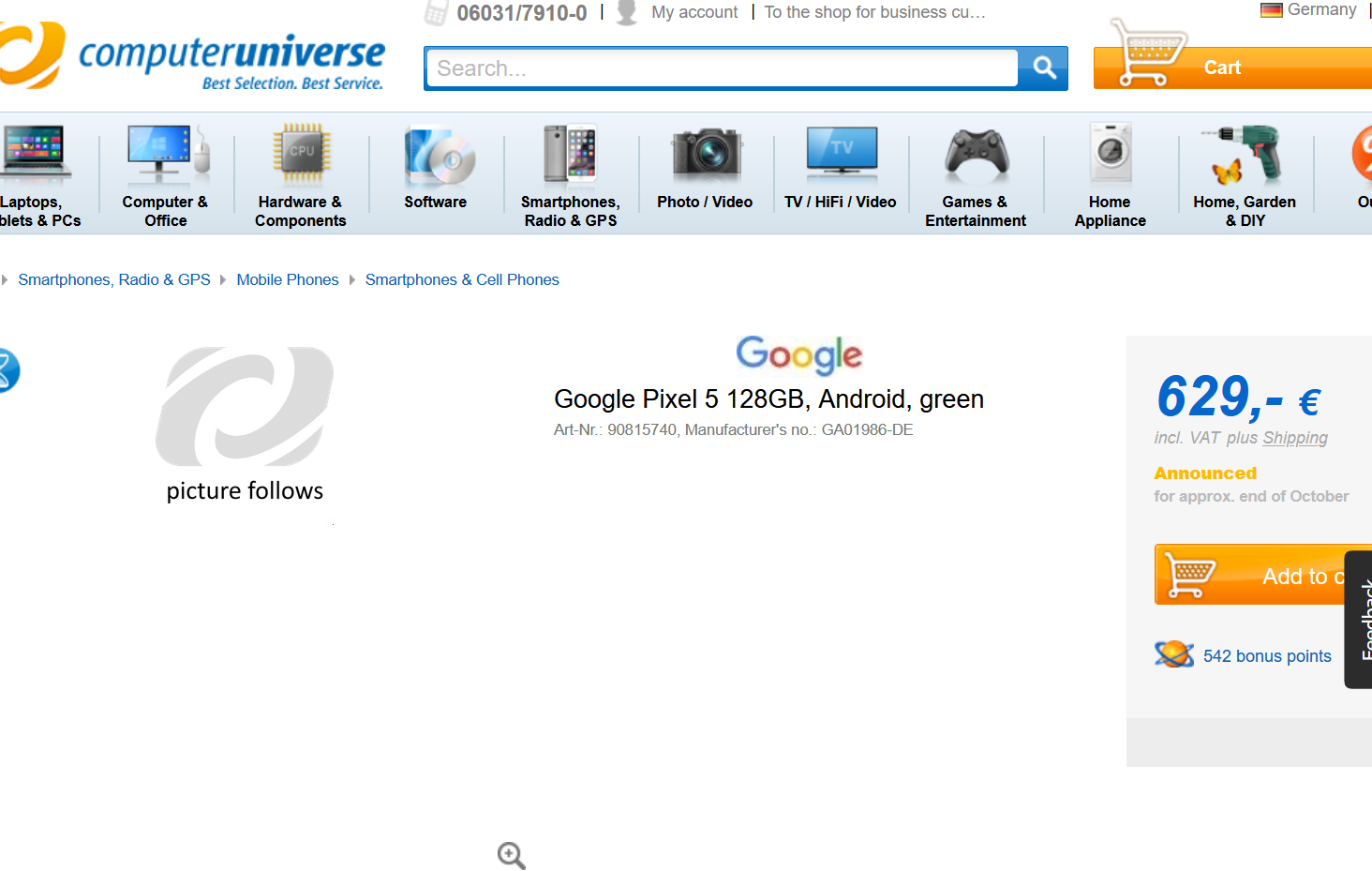Click the blue round icon left of picture
This screenshot has height=871, width=1372.
coord(7,370)
